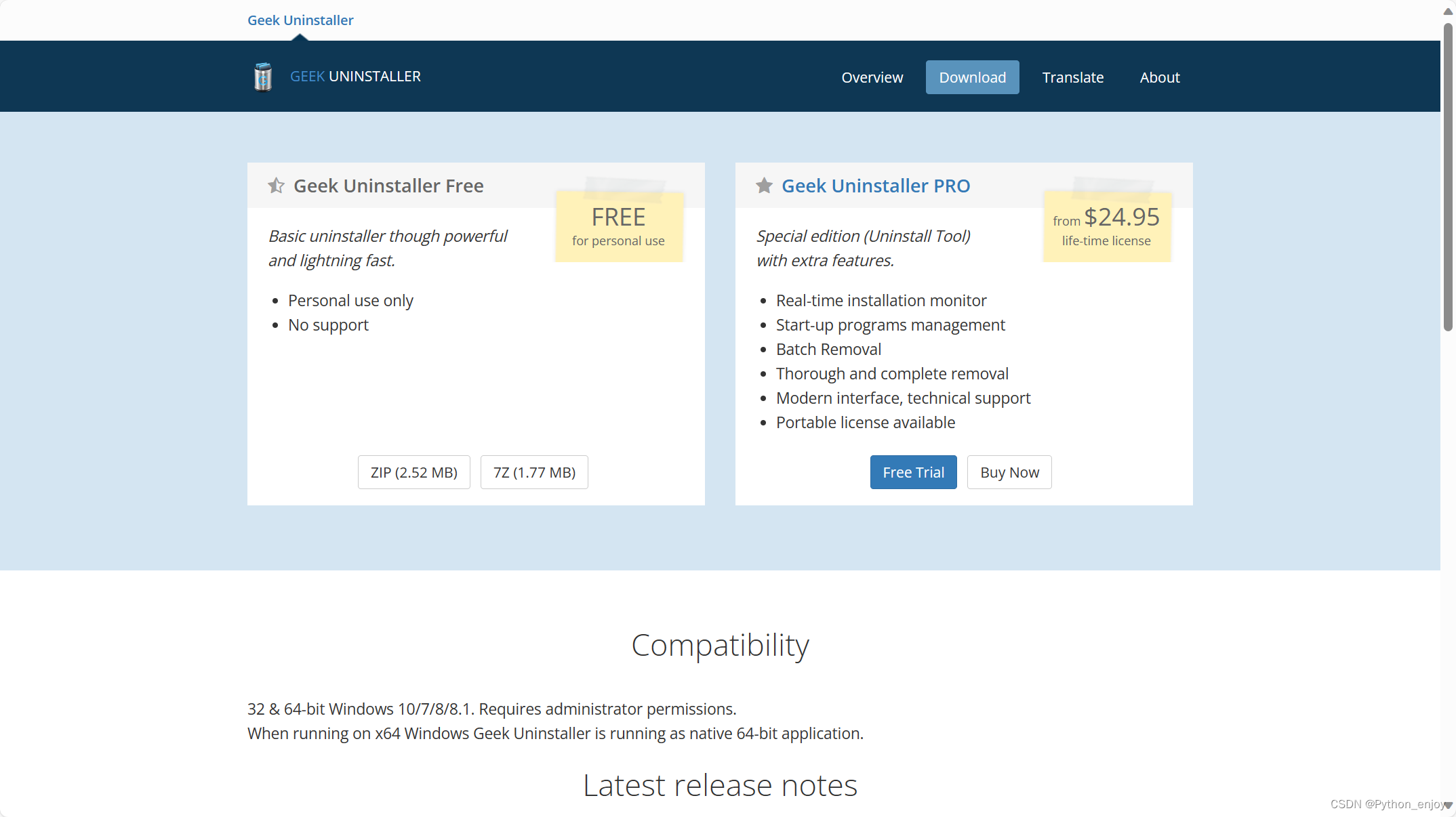
Task: Click the Translate menu item
Action: tap(1072, 77)
